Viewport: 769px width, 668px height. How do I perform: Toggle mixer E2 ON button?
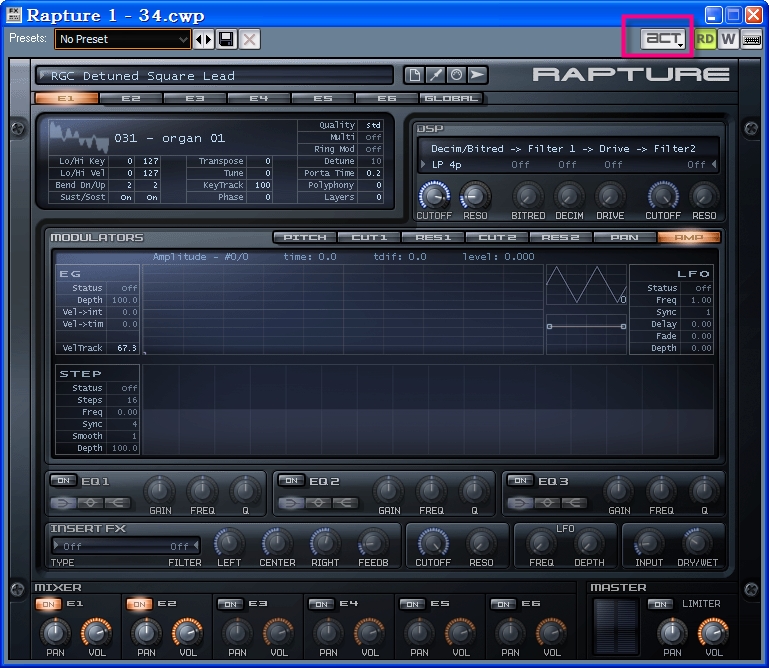139,604
